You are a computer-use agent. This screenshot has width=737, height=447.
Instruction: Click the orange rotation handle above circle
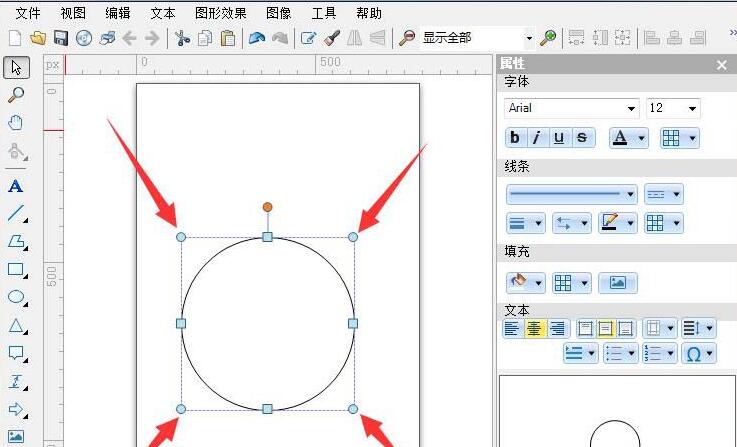tap(267, 207)
